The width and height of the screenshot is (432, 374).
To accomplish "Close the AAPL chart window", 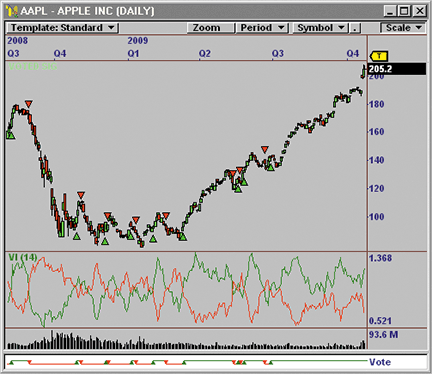I will 420,11.
